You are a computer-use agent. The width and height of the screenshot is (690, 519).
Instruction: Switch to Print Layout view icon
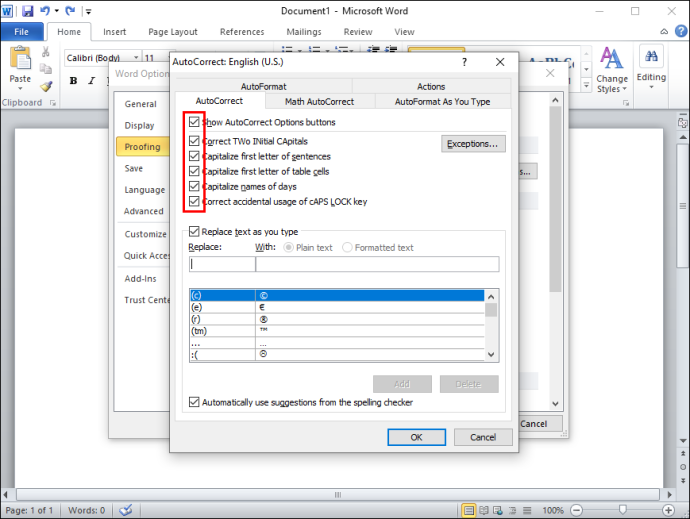[x=469, y=510]
